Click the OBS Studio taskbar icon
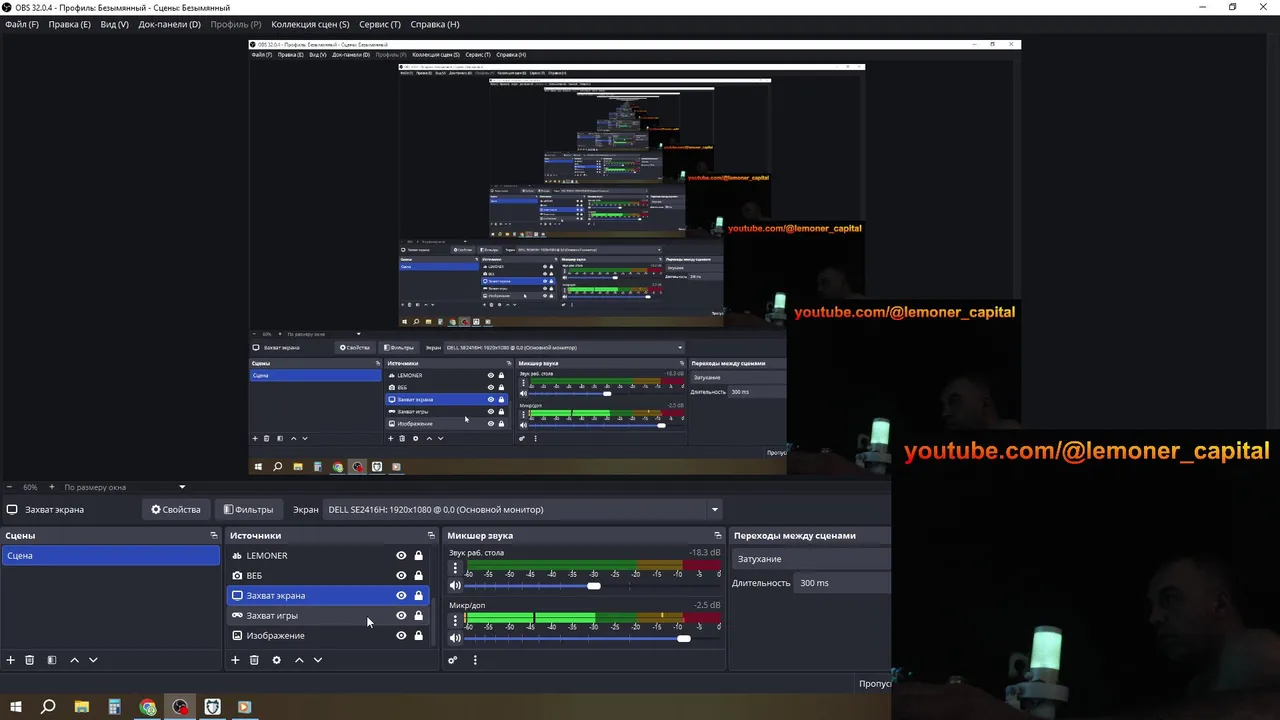This screenshot has height=720, width=1280. [180, 707]
